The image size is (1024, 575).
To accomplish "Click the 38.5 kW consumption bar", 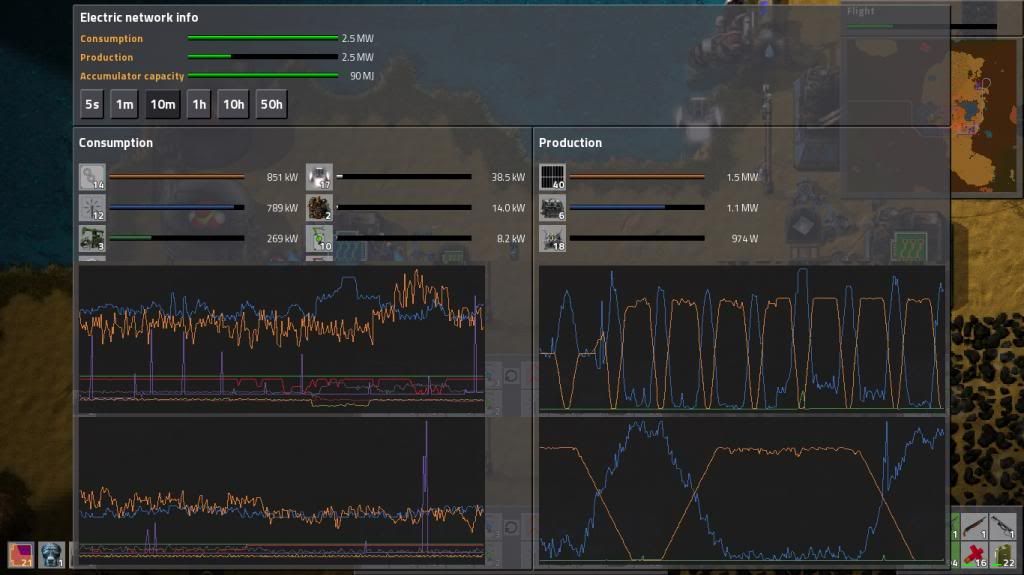I will tap(404, 176).
